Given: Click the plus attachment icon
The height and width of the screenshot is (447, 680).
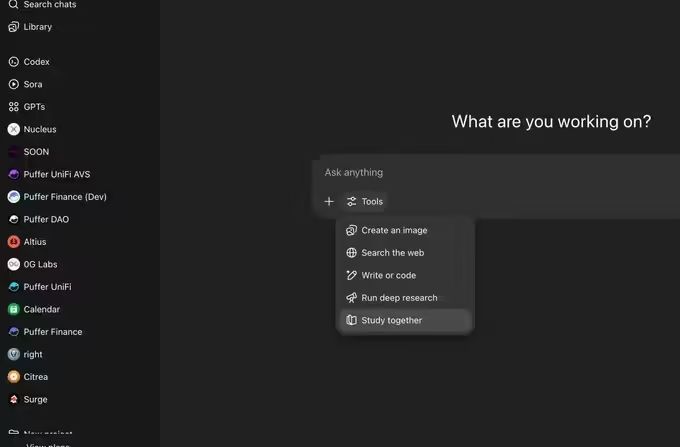Looking at the screenshot, I should (x=329, y=202).
